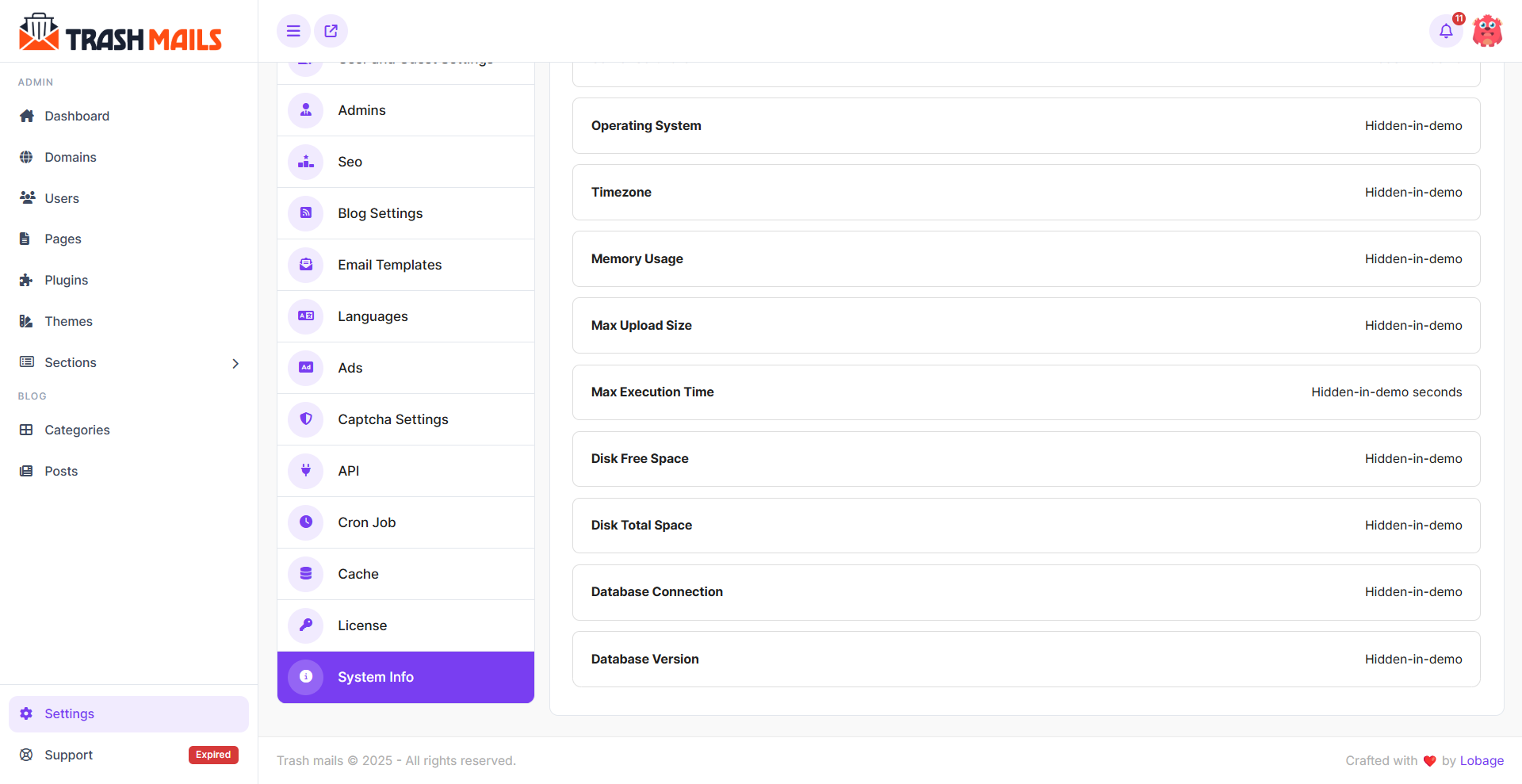This screenshot has height=784, width=1522.
Task: Click the Blog Settings RSS icon
Action: (x=305, y=212)
